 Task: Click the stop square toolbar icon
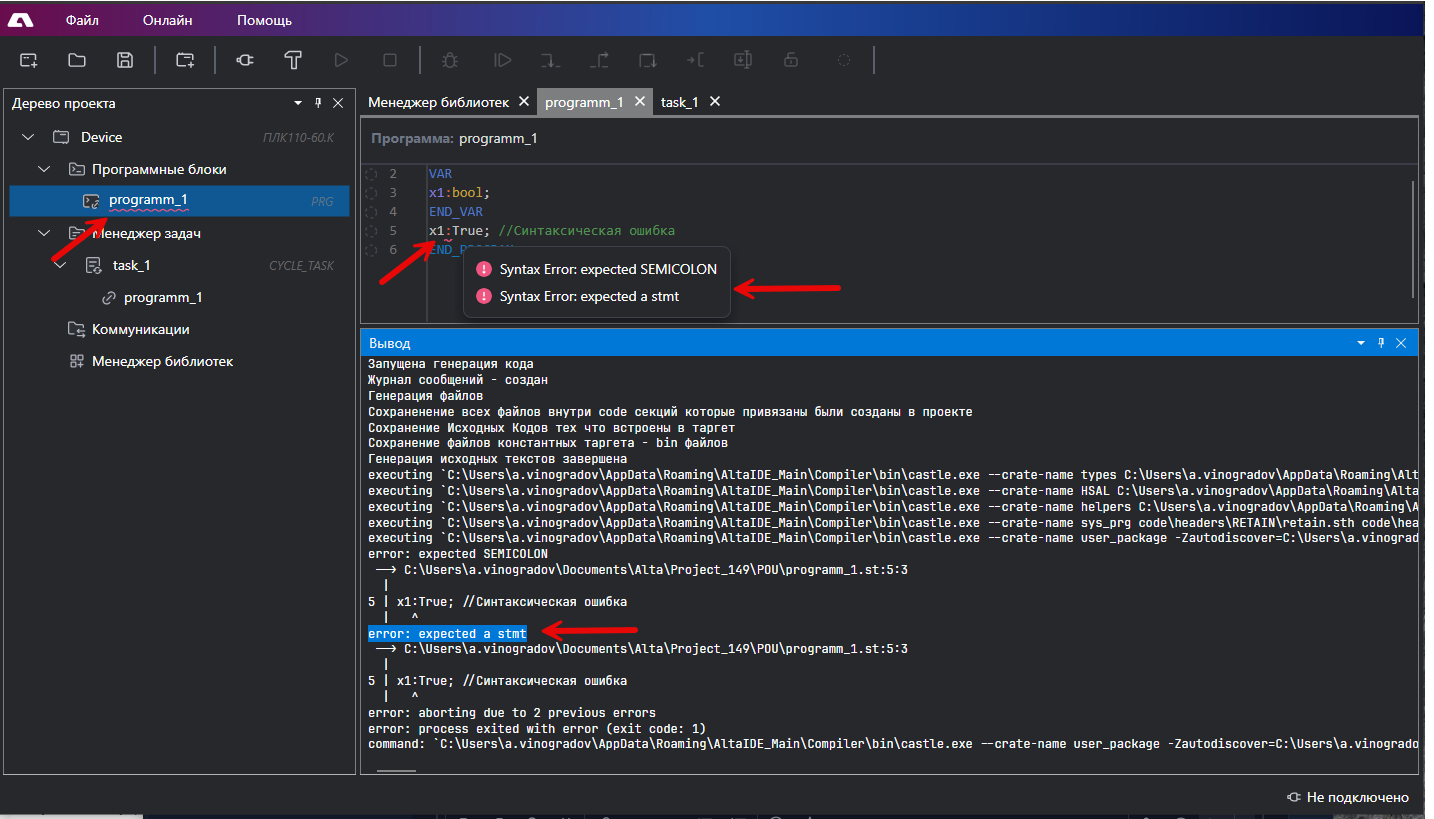[x=391, y=60]
